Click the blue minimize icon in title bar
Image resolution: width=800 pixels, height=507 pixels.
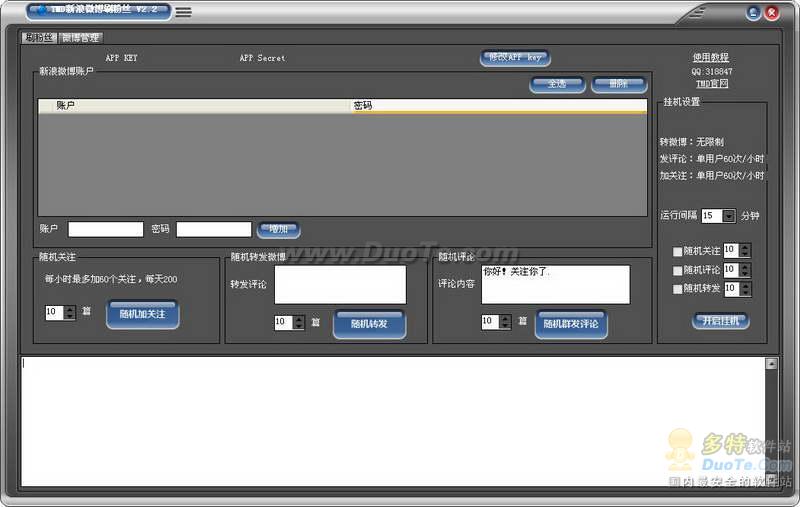point(753,13)
